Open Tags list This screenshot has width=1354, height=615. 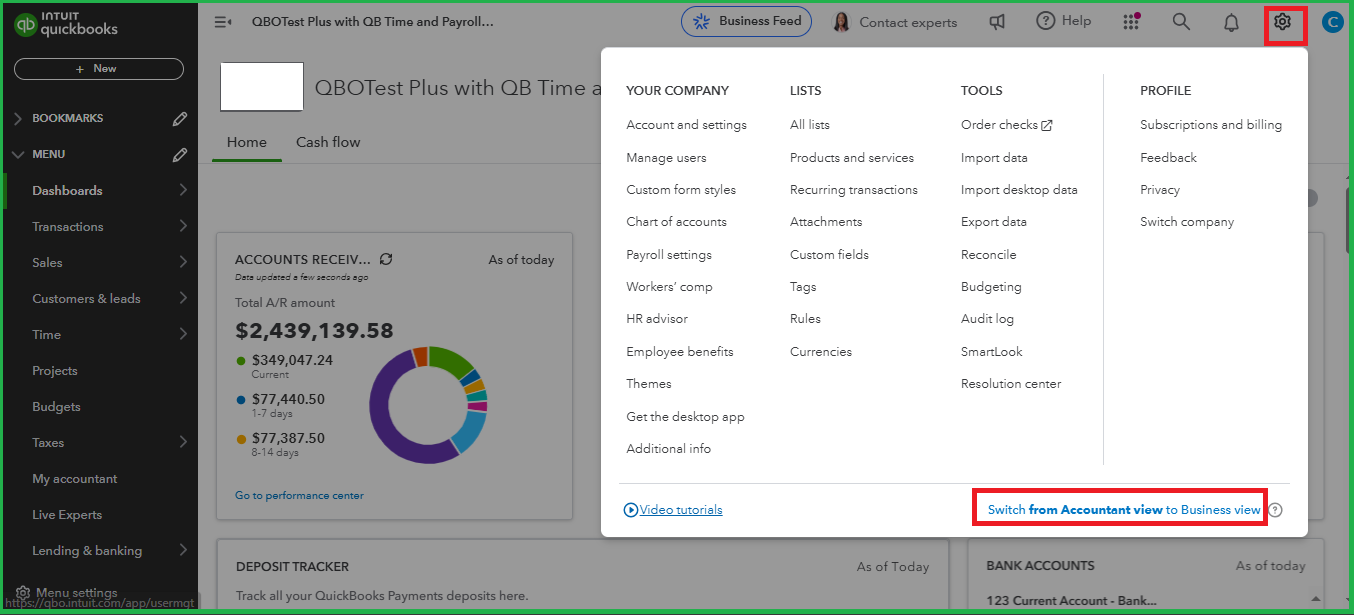point(803,287)
